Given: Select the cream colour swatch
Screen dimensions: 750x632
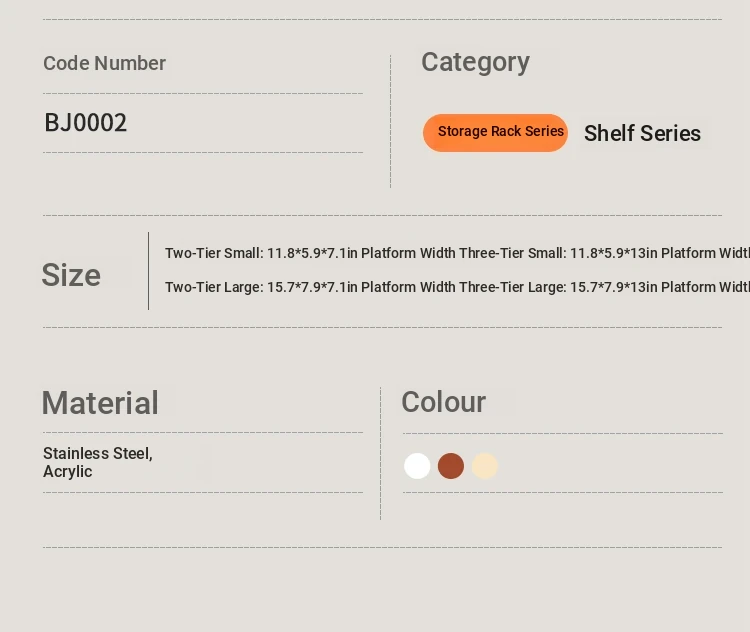Looking at the screenshot, I should click(x=485, y=466).
